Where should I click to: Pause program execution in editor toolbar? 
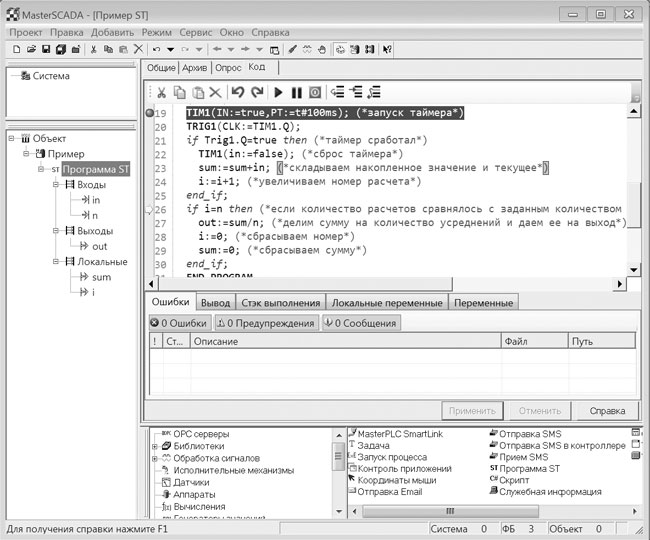(296, 92)
